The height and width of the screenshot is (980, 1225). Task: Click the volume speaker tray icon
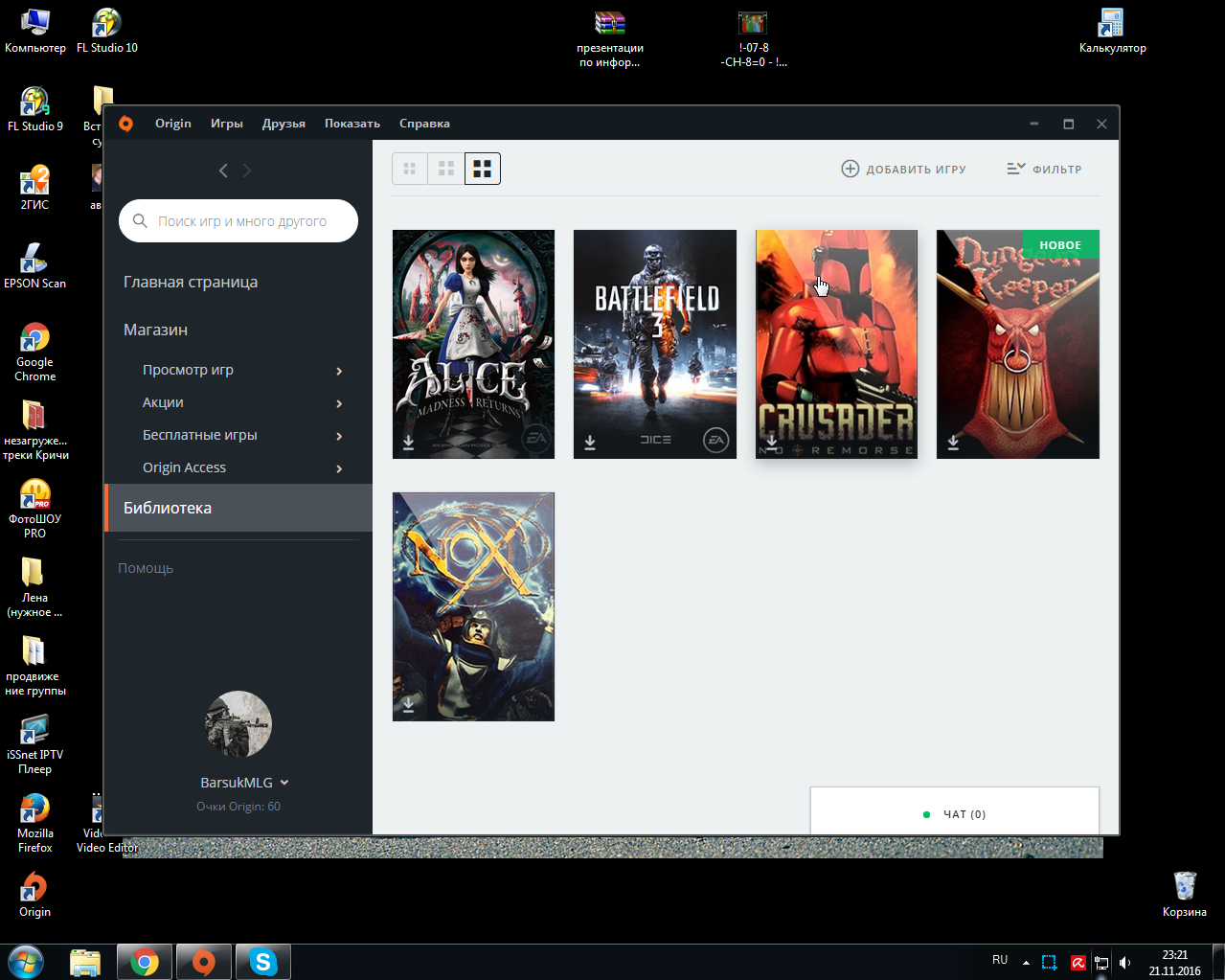[x=1124, y=963]
